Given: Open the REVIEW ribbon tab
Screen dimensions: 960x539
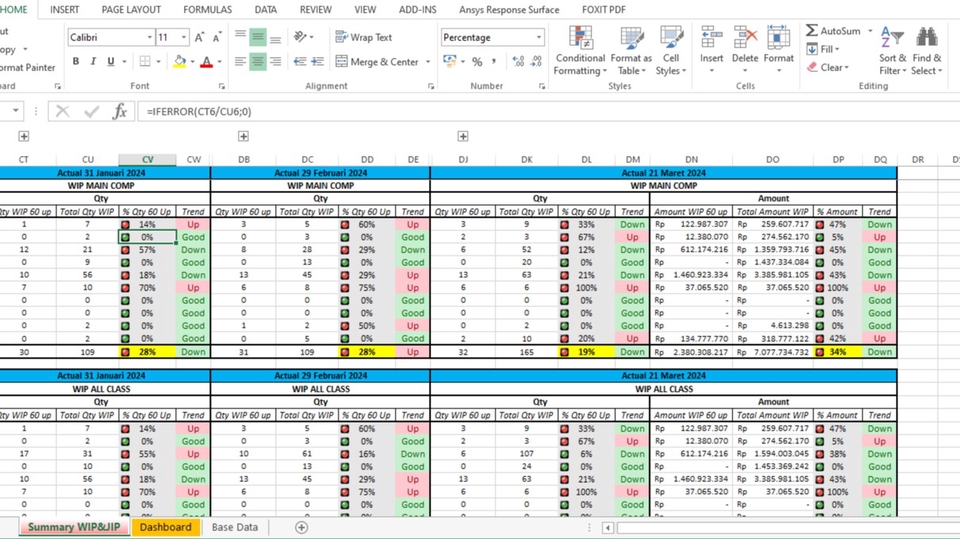Looking at the screenshot, I should (x=315, y=10).
